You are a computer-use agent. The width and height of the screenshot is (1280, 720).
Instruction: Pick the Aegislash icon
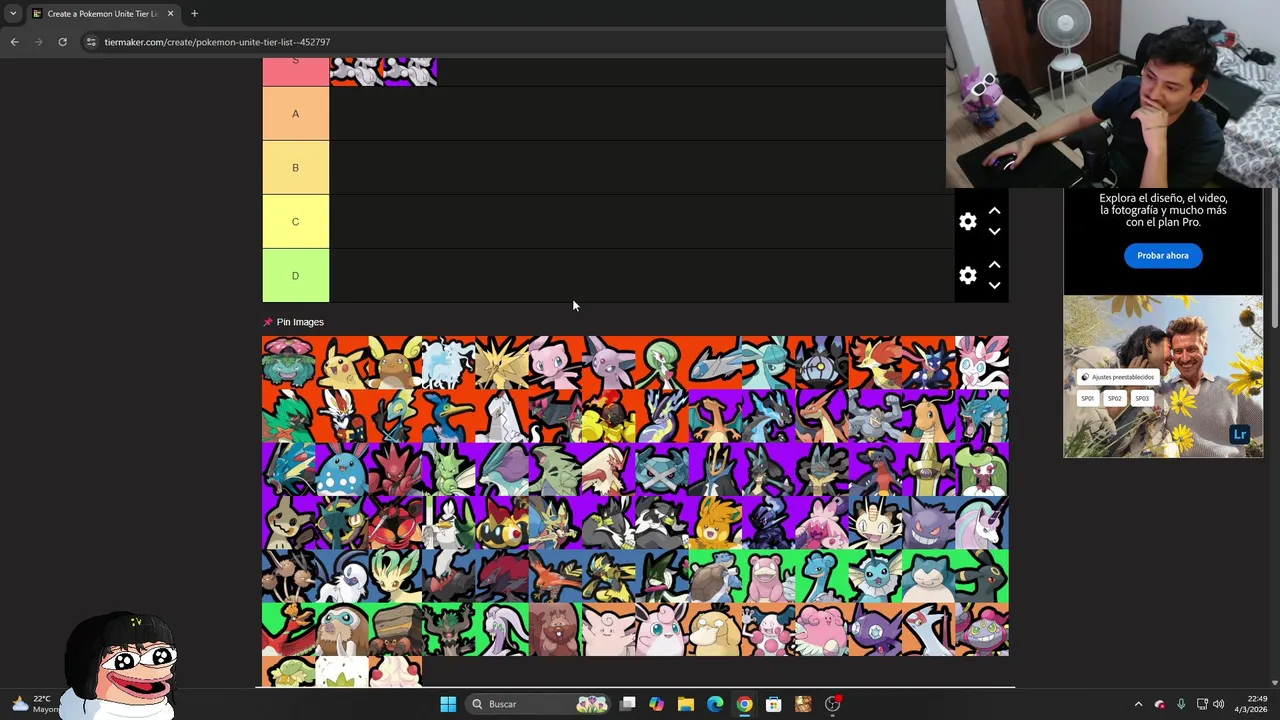click(928, 469)
